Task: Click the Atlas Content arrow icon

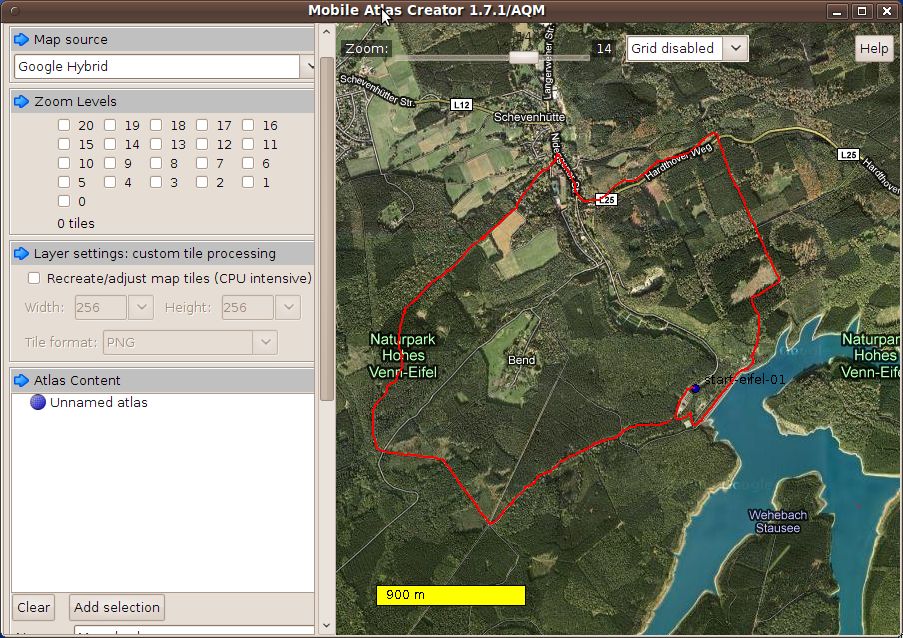Action: [21, 381]
